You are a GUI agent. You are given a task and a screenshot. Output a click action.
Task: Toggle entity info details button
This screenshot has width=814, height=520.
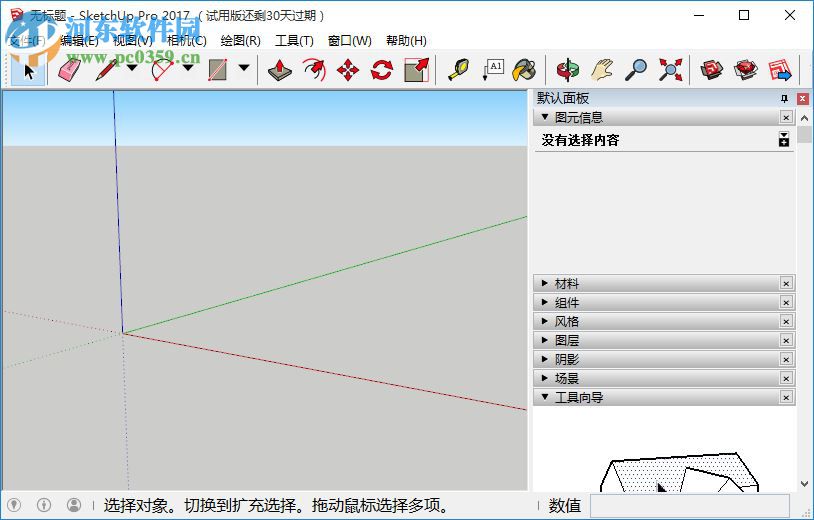[784, 139]
